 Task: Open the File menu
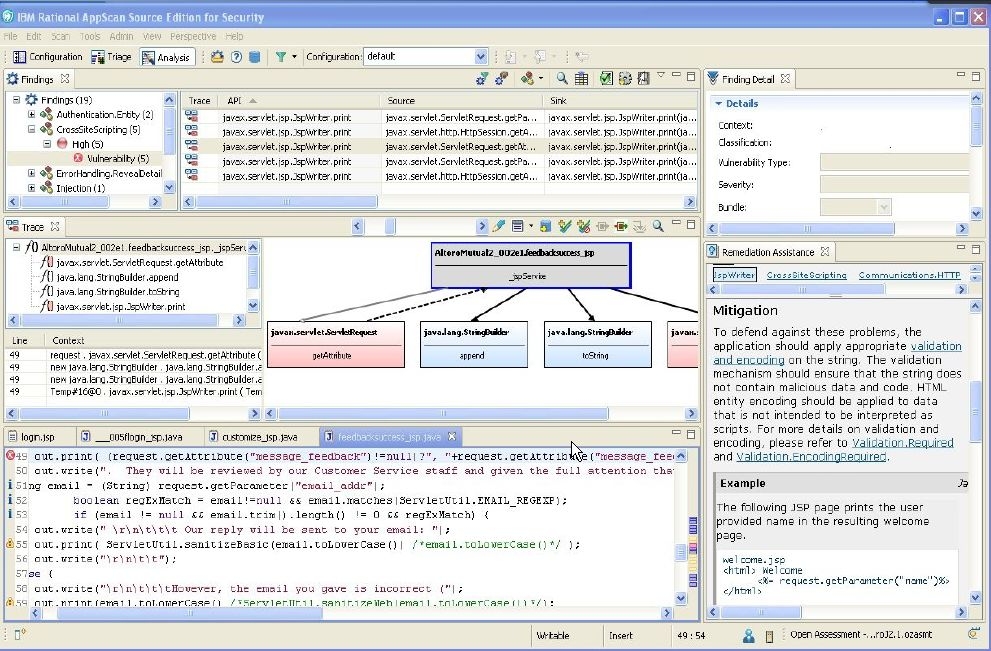pos(10,36)
